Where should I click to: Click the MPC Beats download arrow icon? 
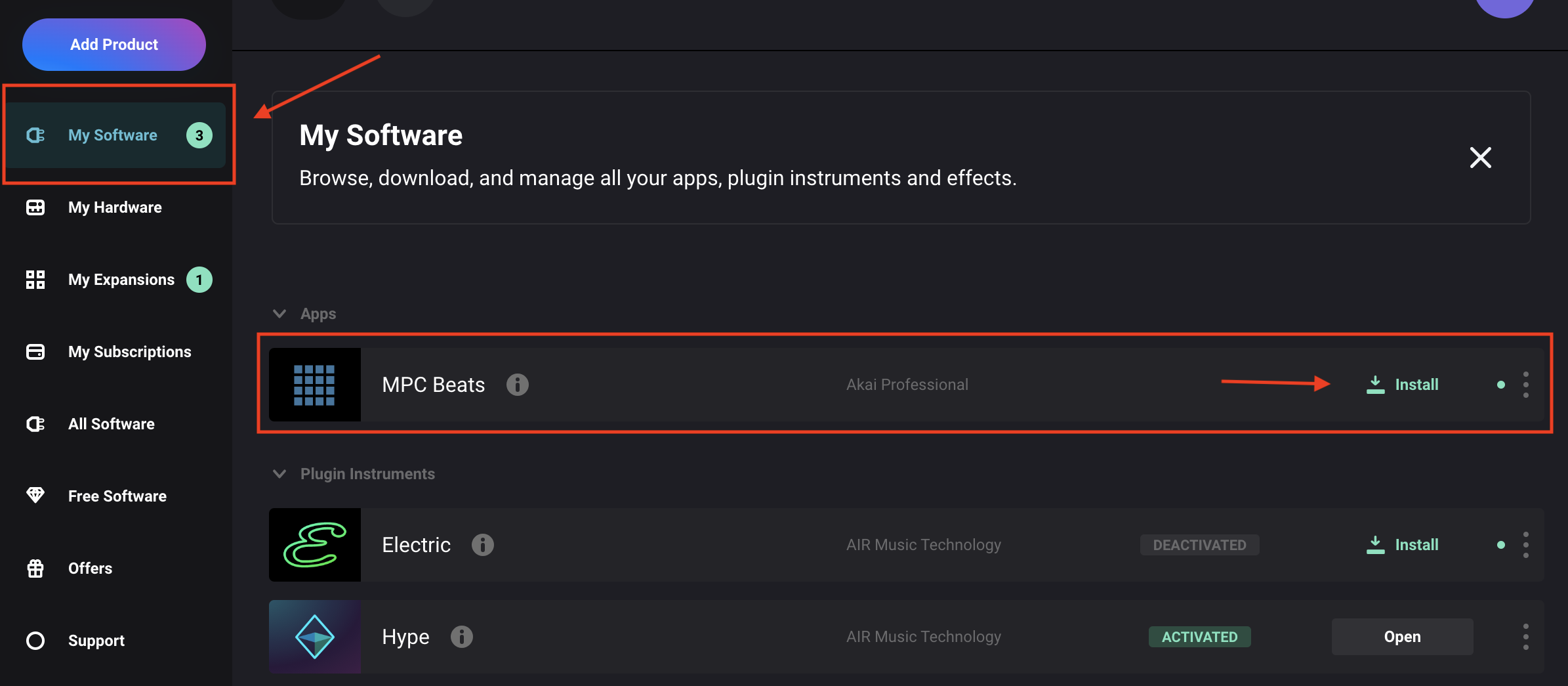1376,385
